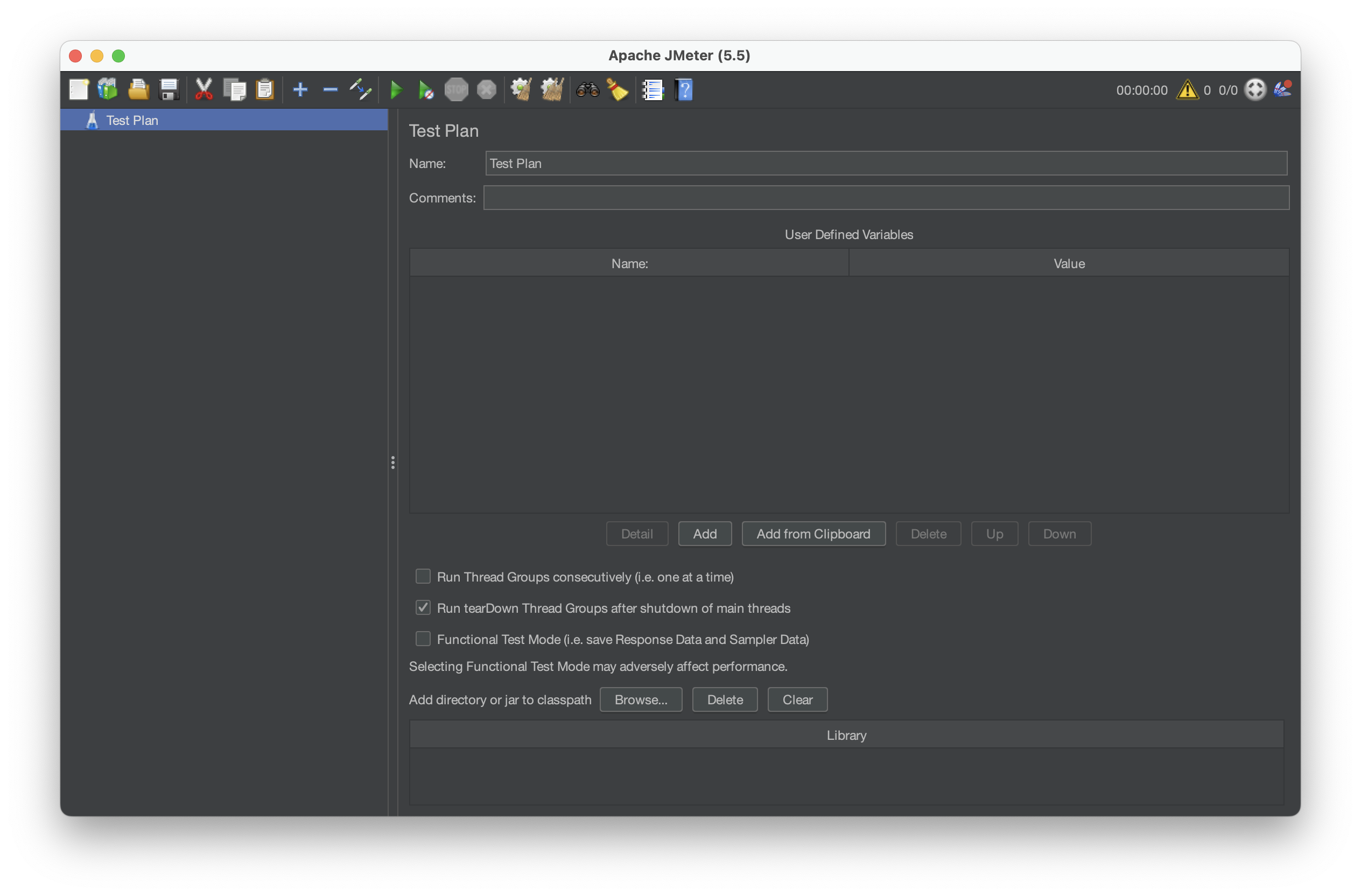This screenshot has height=896, width=1361.
Task: Click the Stop test icon
Action: (x=457, y=90)
